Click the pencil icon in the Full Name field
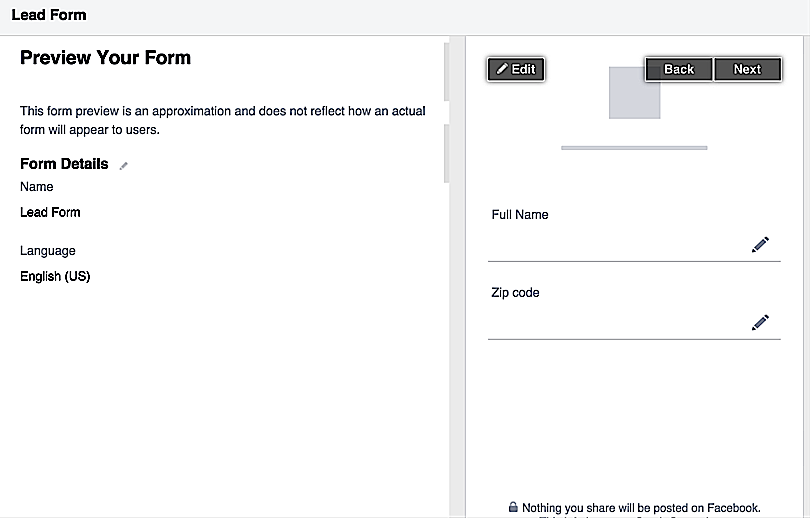 760,244
